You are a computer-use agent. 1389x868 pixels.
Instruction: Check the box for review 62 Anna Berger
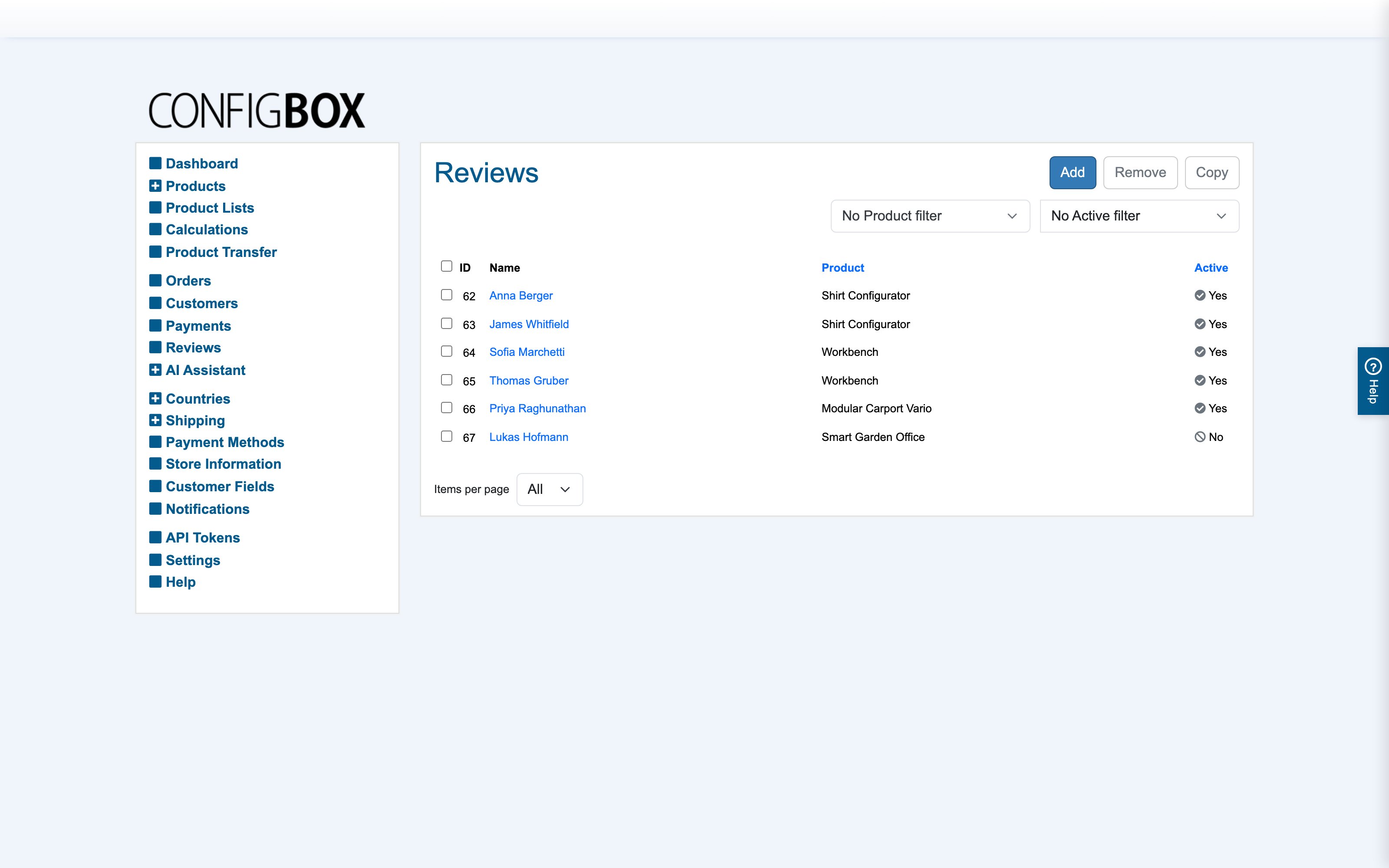pos(447,295)
